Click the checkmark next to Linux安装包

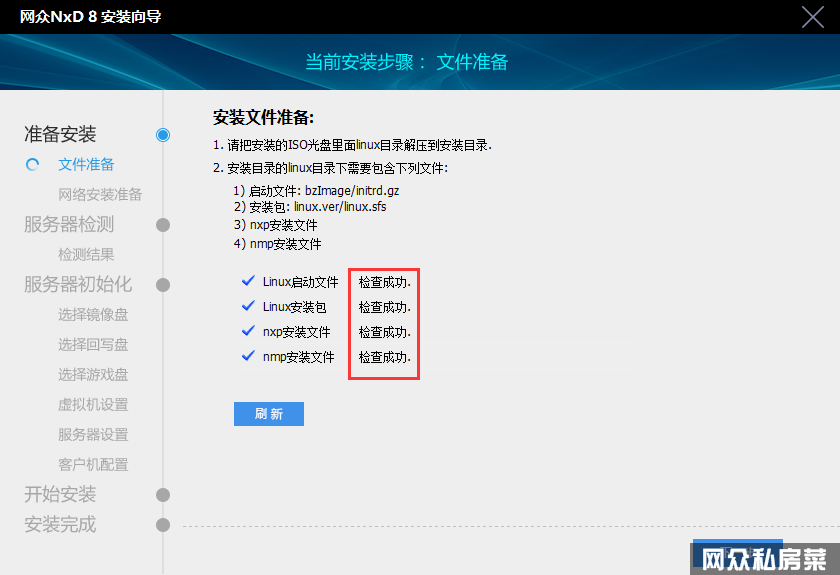248,306
